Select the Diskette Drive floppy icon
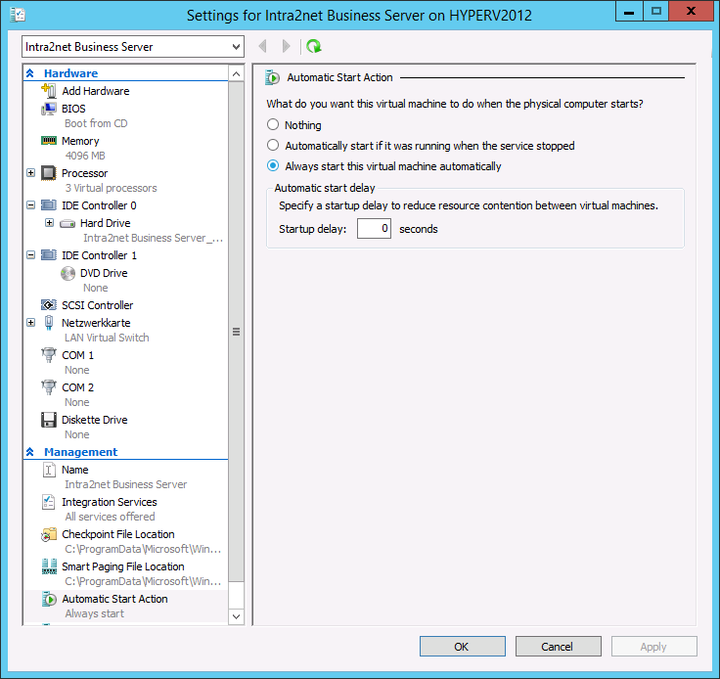The width and height of the screenshot is (720, 679). tap(49, 420)
